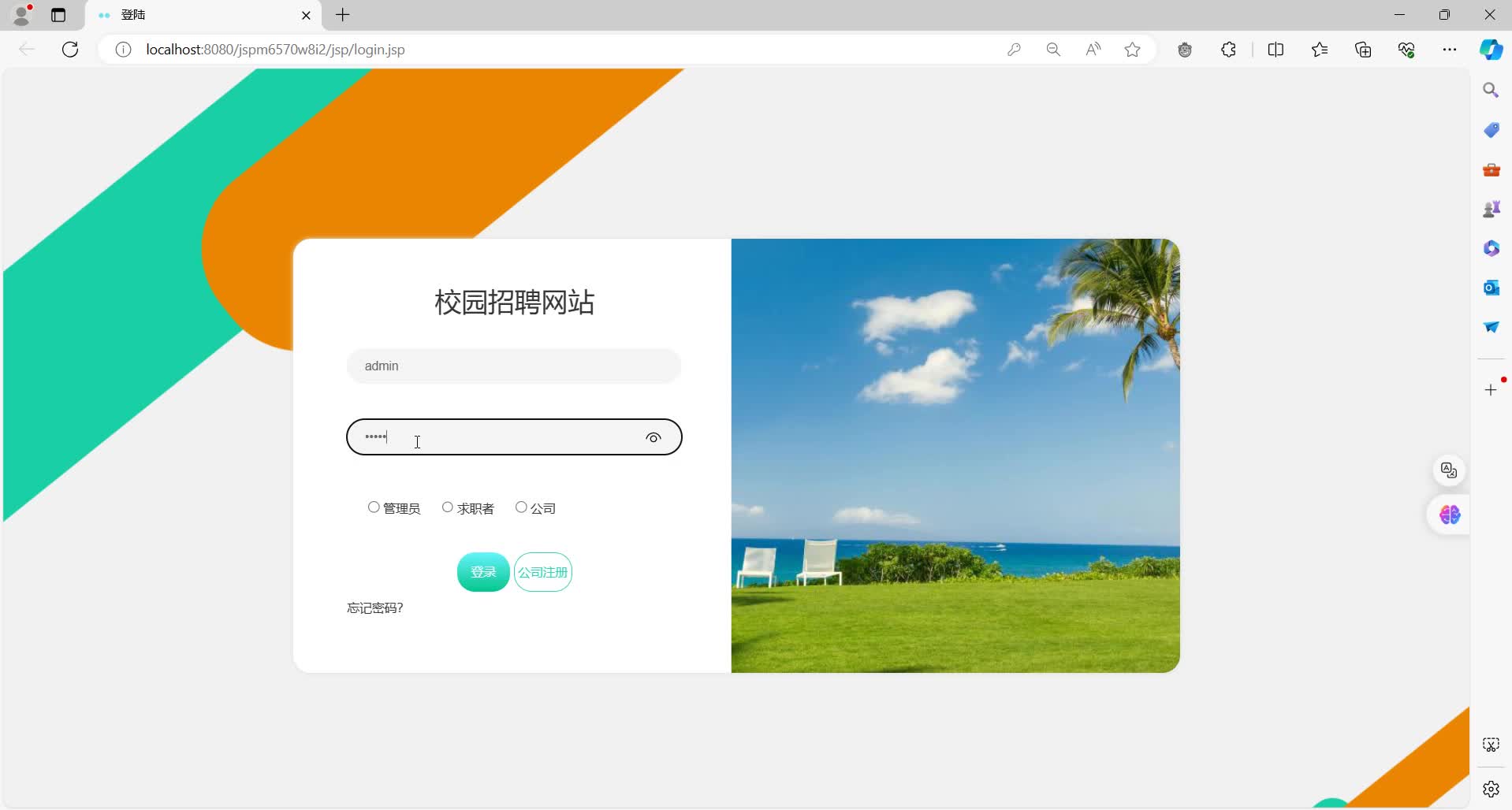Open the Copilot icon
The height and width of the screenshot is (810, 1512).
[x=1491, y=50]
